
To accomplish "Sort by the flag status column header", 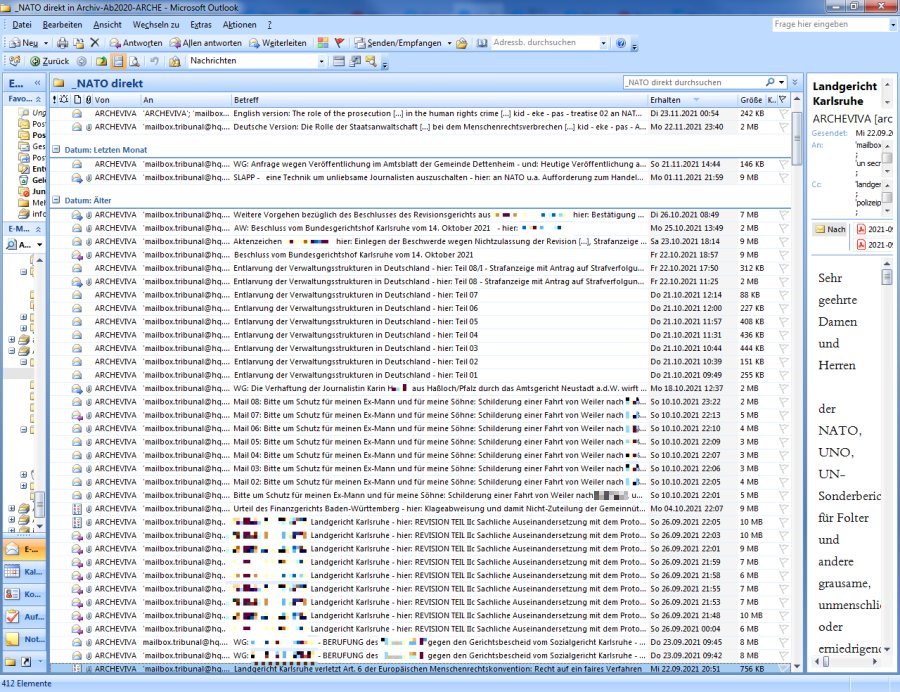I will (x=783, y=100).
